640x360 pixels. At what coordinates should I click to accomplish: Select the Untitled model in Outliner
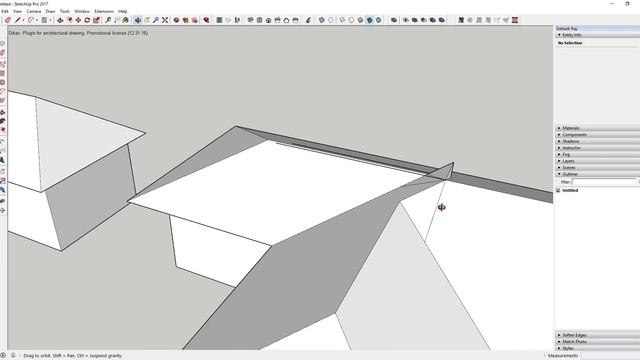coord(570,190)
